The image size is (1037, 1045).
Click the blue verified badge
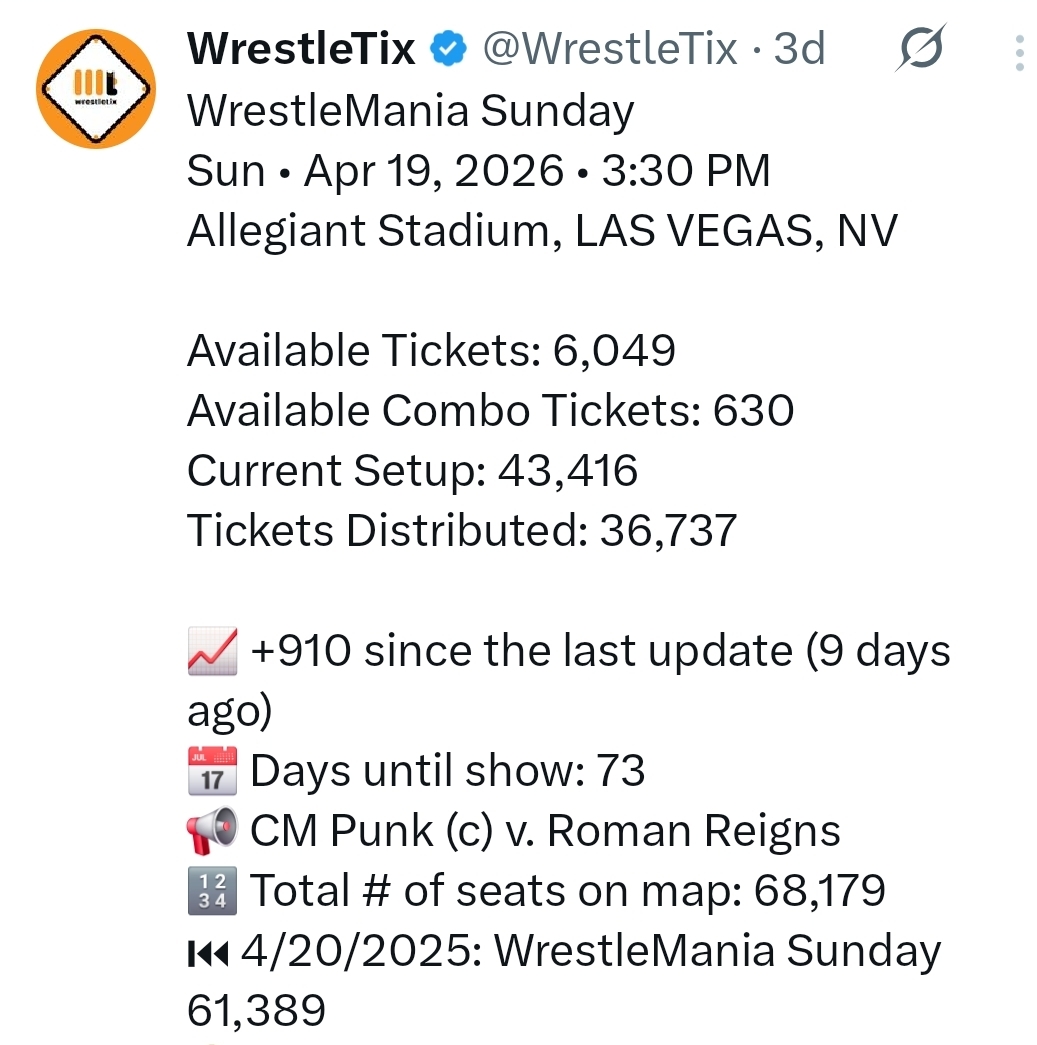[449, 49]
